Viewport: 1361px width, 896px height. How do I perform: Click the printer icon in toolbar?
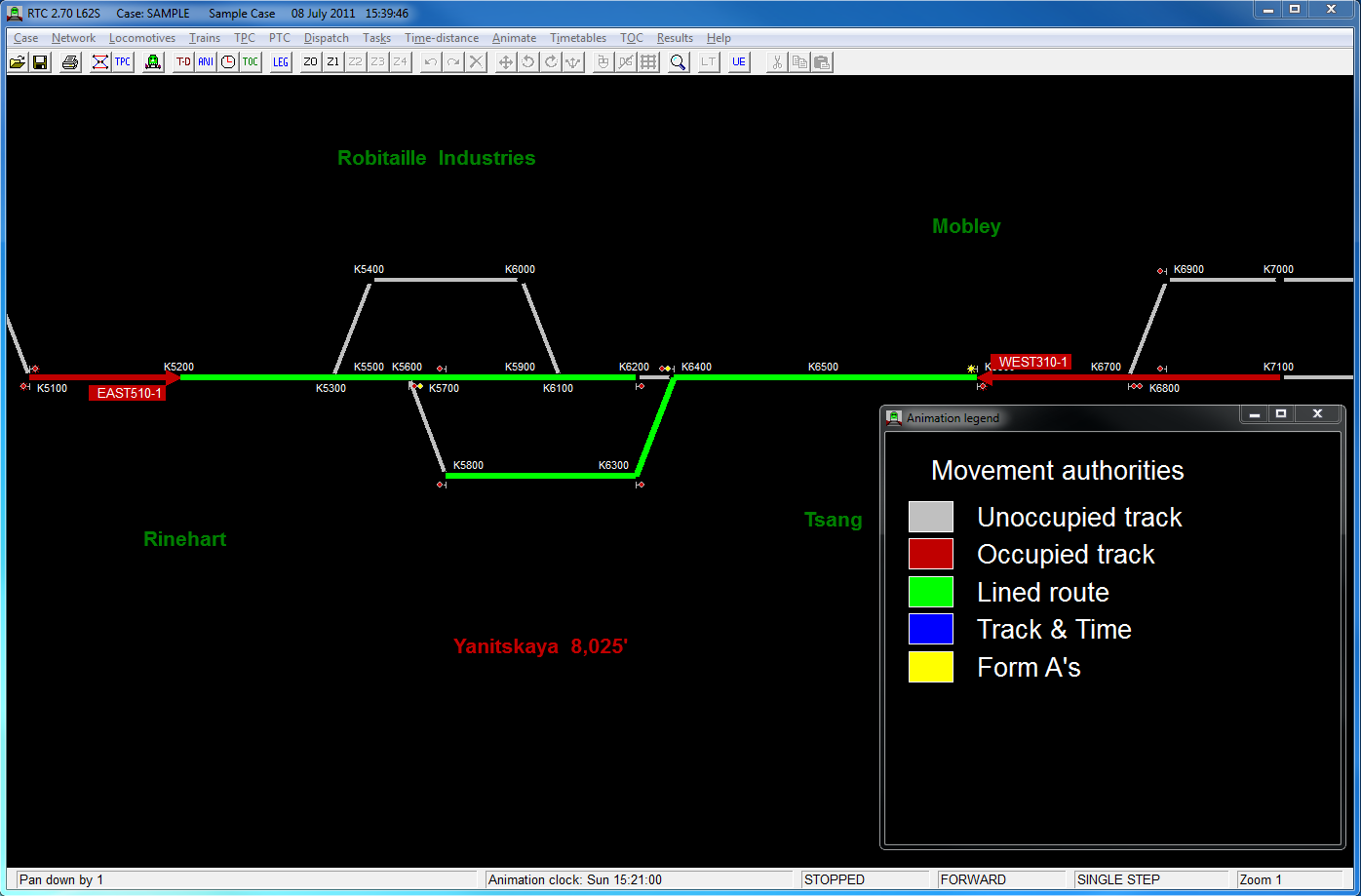tap(70, 62)
